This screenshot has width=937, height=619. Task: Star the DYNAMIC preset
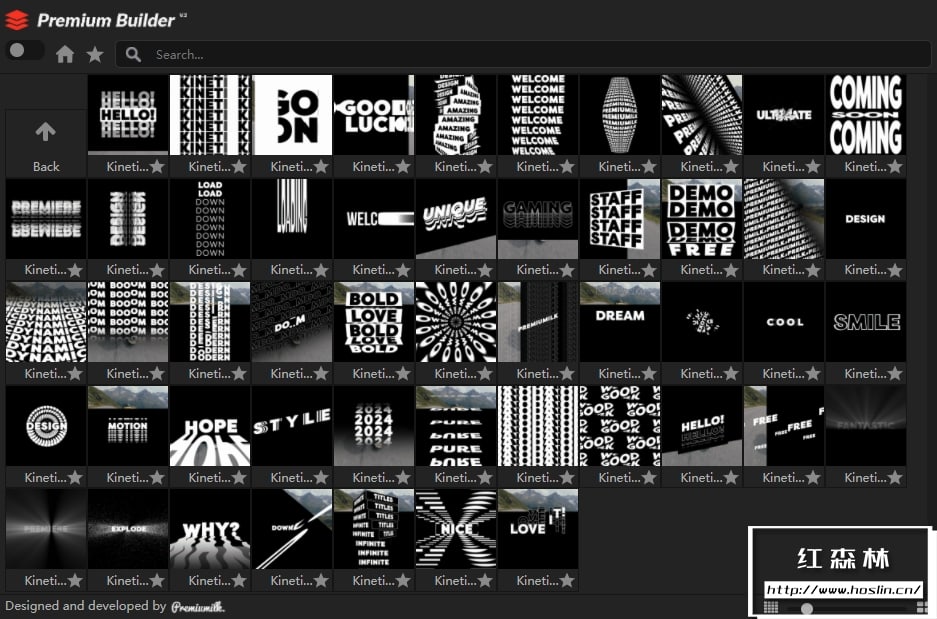tap(75, 374)
